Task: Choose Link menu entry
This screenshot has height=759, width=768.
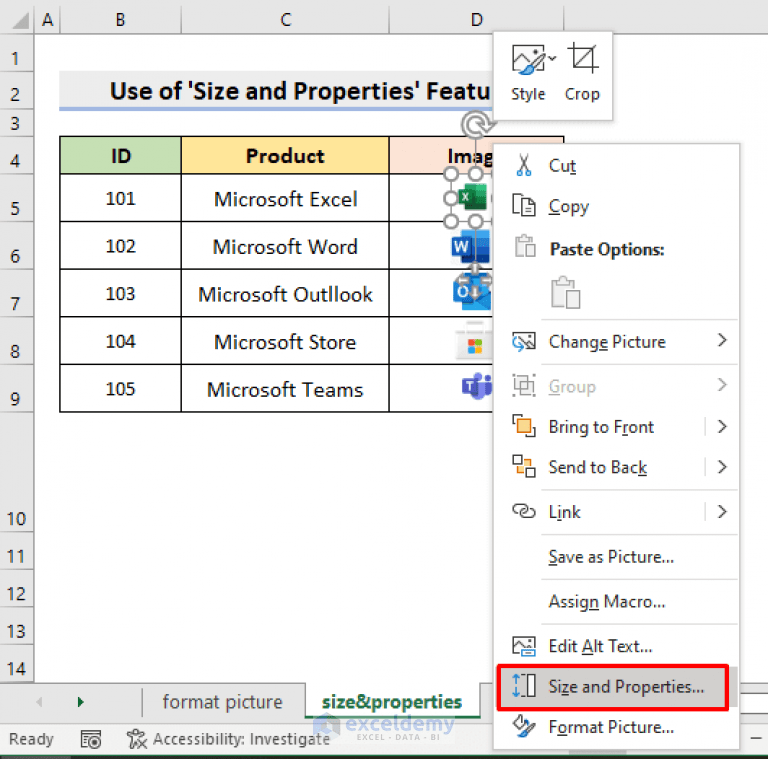Action: pyautogui.click(x=616, y=512)
